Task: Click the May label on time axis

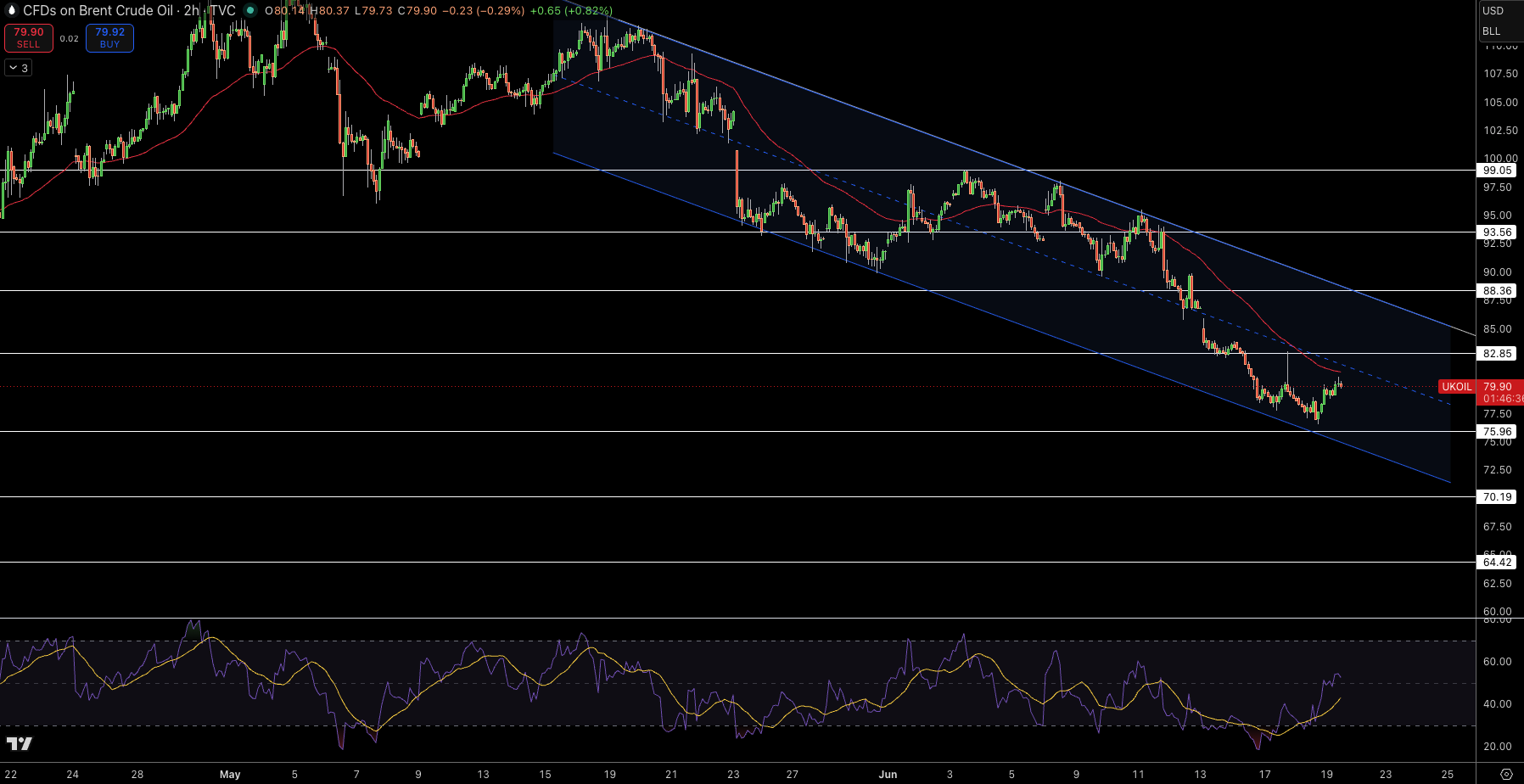Action: point(230,775)
